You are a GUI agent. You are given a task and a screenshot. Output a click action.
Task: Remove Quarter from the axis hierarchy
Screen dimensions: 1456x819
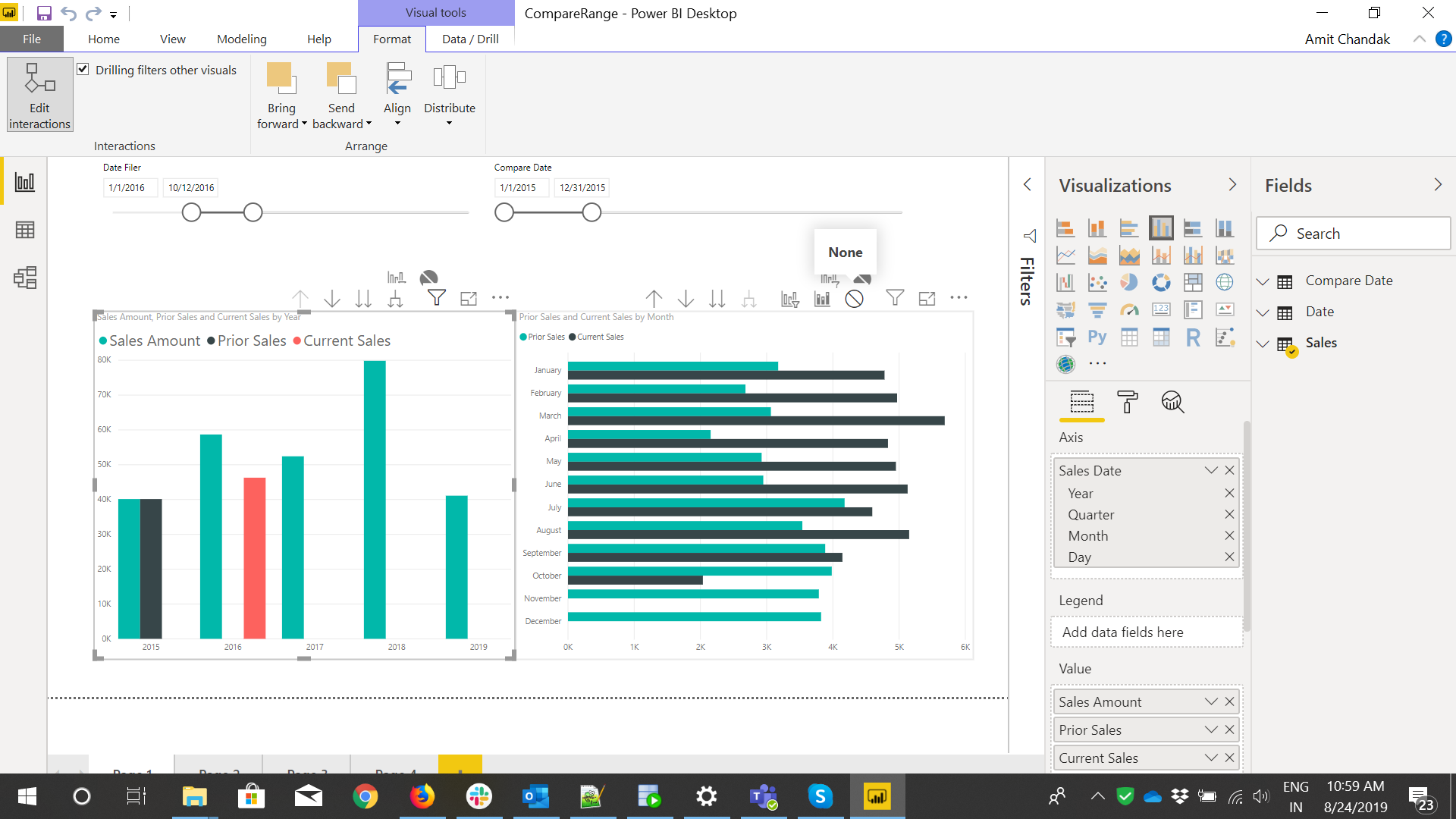click(1229, 514)
